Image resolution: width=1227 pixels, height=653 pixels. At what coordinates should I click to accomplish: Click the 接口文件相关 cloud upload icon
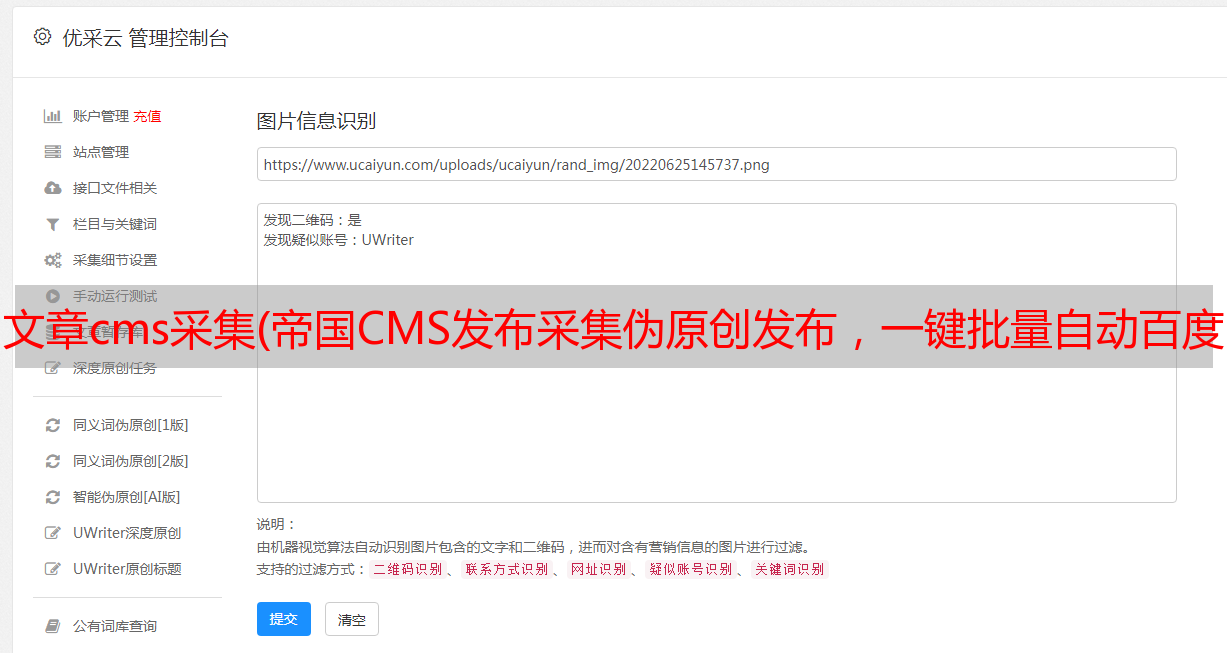(53, 188)
